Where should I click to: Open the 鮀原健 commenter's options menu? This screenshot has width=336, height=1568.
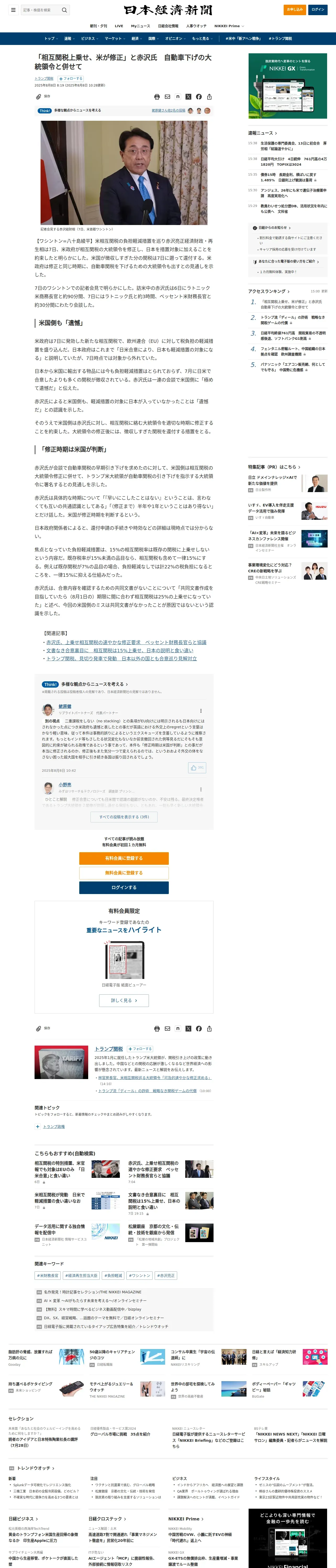pyautogui.click(x=201, y=710)
